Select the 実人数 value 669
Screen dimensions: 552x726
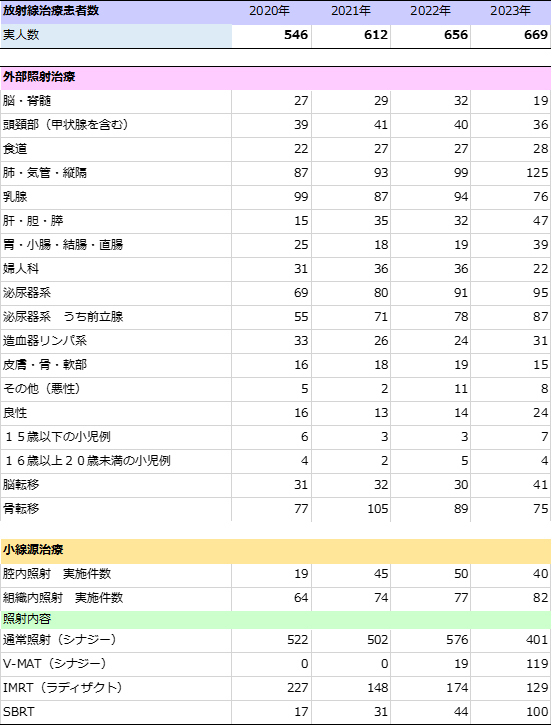tap(536, 35)
